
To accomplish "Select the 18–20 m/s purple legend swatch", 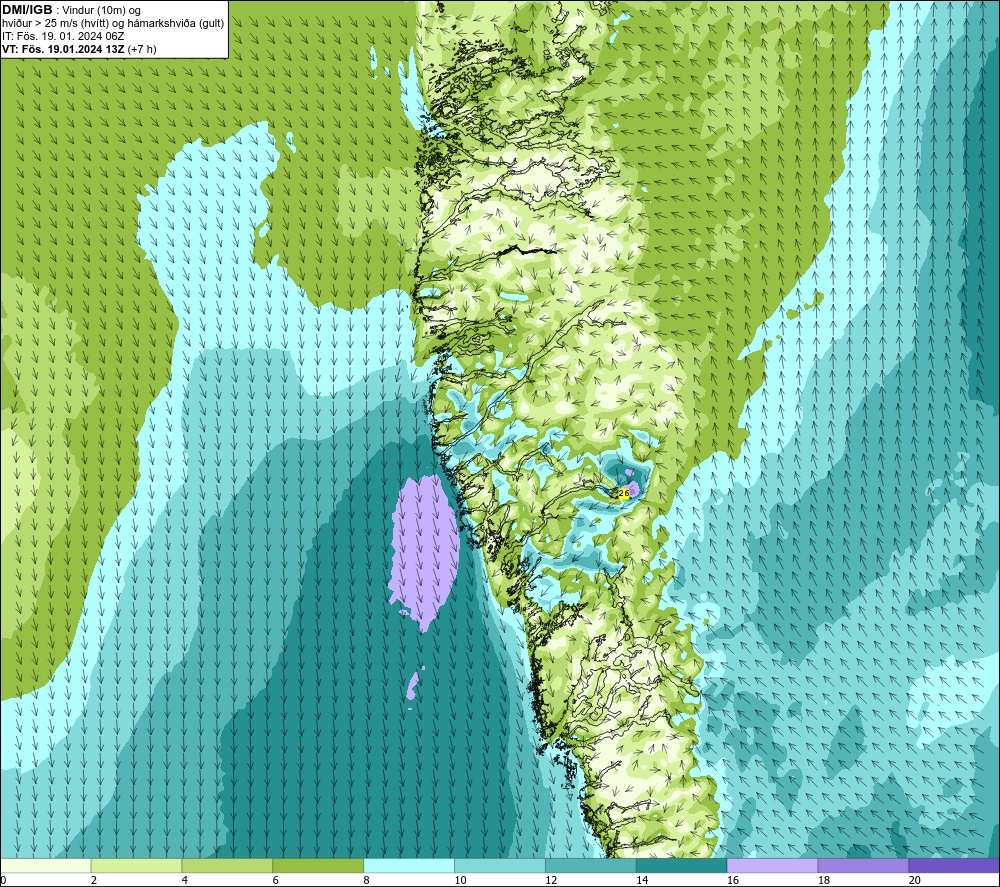I will [863, 865].
